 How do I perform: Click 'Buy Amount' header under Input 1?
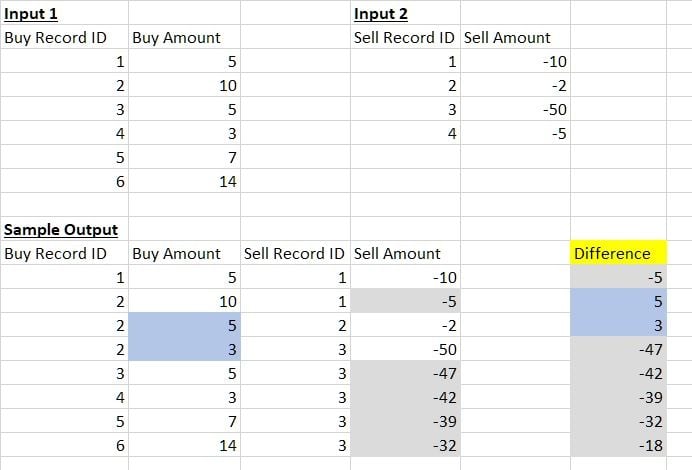click(184, 37)
